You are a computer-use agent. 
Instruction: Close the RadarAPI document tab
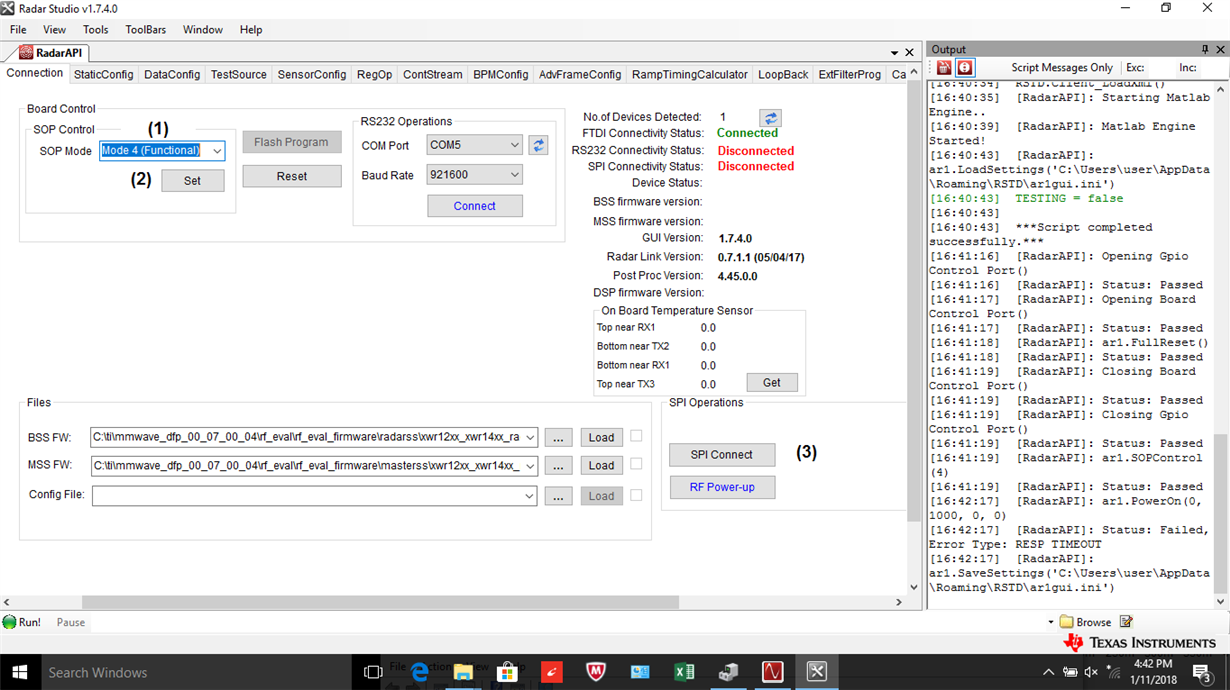pyautogui.click(x=909, y=52)
